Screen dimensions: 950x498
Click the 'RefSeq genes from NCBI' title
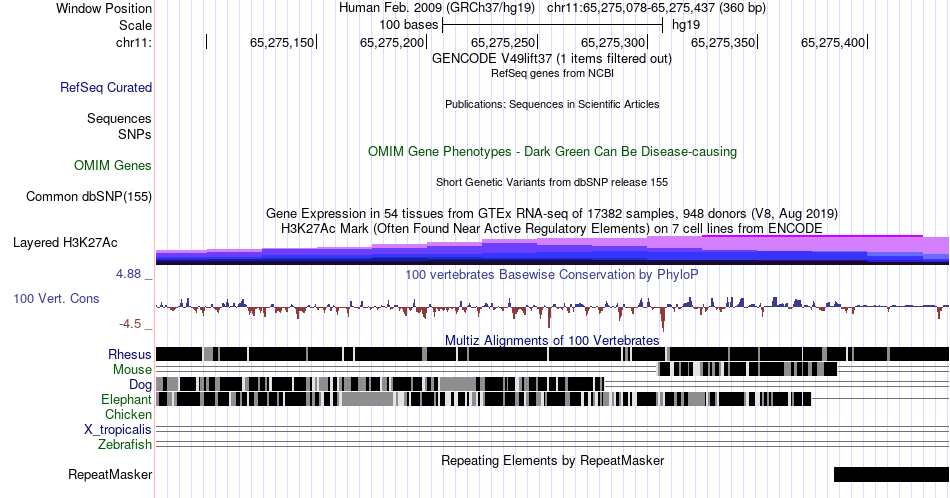coord(552,73)
